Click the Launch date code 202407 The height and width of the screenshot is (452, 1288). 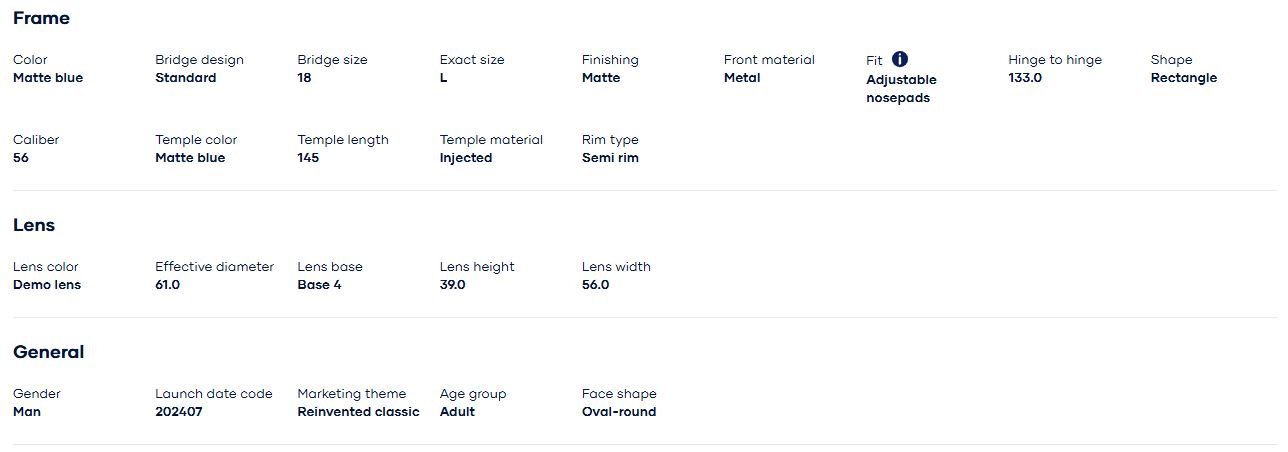point(178,412)
